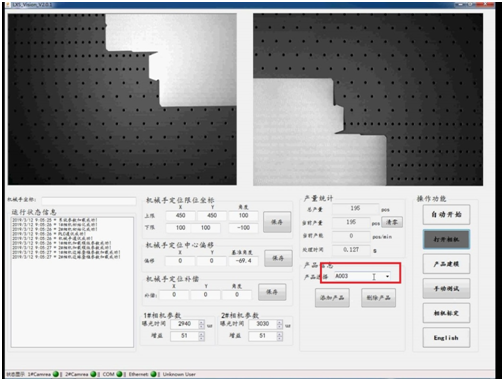Start 手动测试 manual test
504x381 pixels.
(x=446, y=289)
